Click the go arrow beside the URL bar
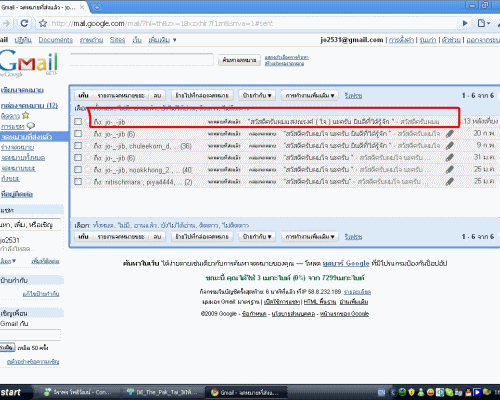Screen dimensions: 500x400 pyautogui.click(x=465, y=23)
